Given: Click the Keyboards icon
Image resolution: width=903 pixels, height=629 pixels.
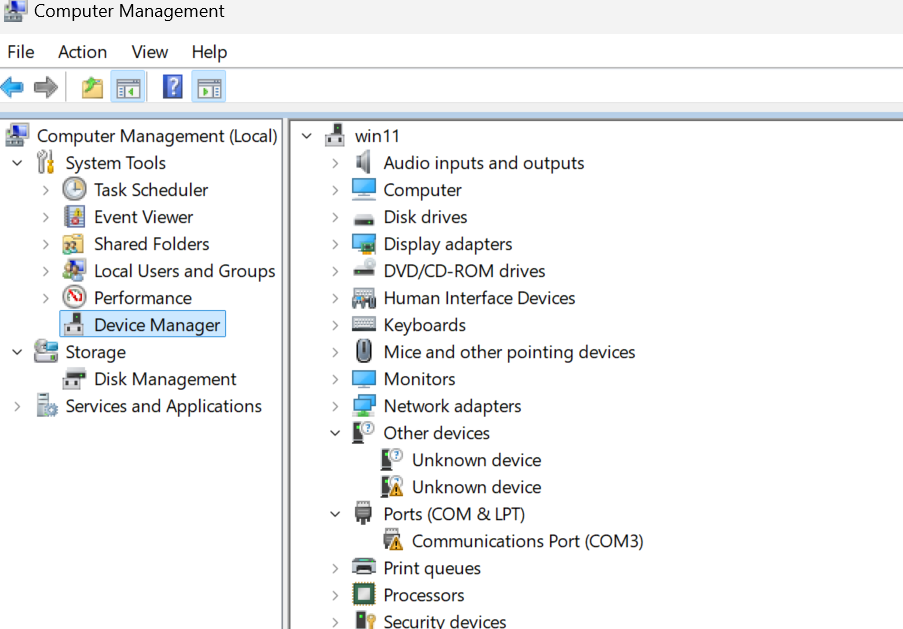Looking at the screenshot, I should [364, 324].
